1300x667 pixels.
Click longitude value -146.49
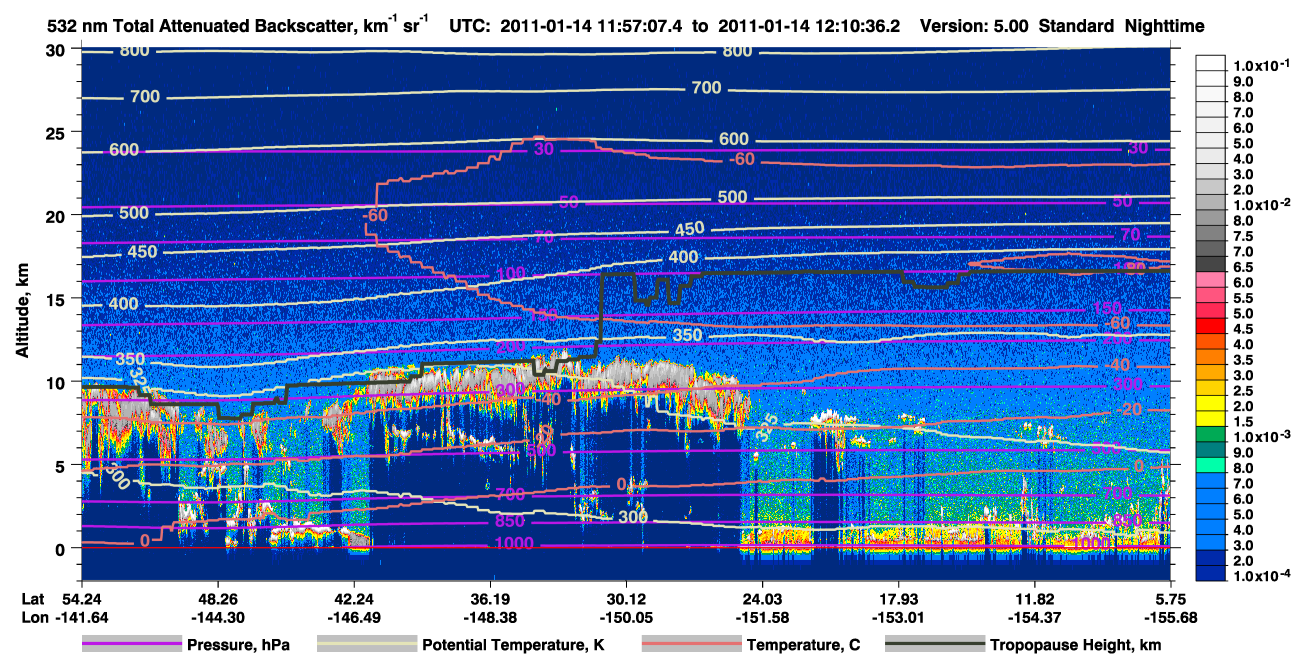point(354,617)
